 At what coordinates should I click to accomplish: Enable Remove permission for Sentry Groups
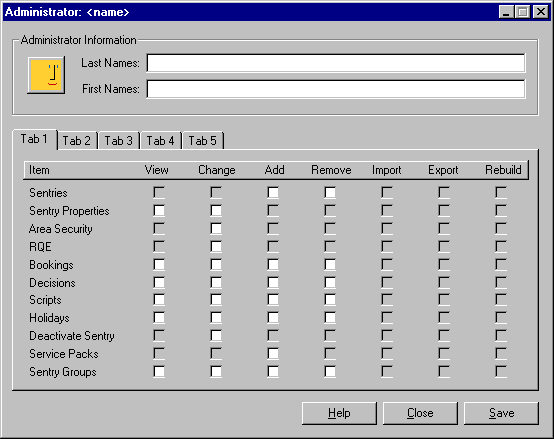tap(330, 372)
